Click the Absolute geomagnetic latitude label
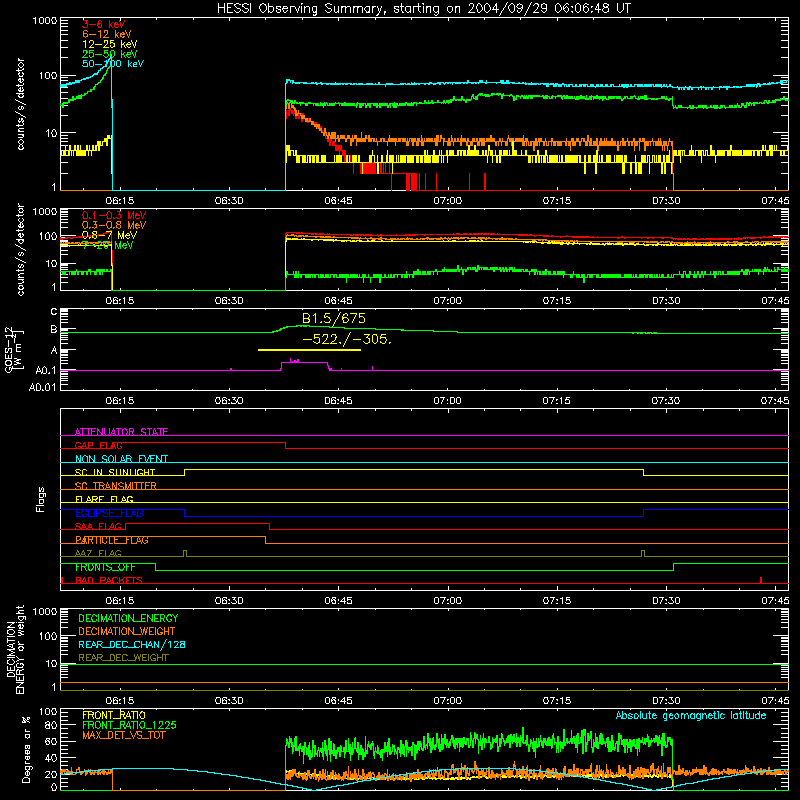This screenshot has height=800, width=800. coord(691,716)
